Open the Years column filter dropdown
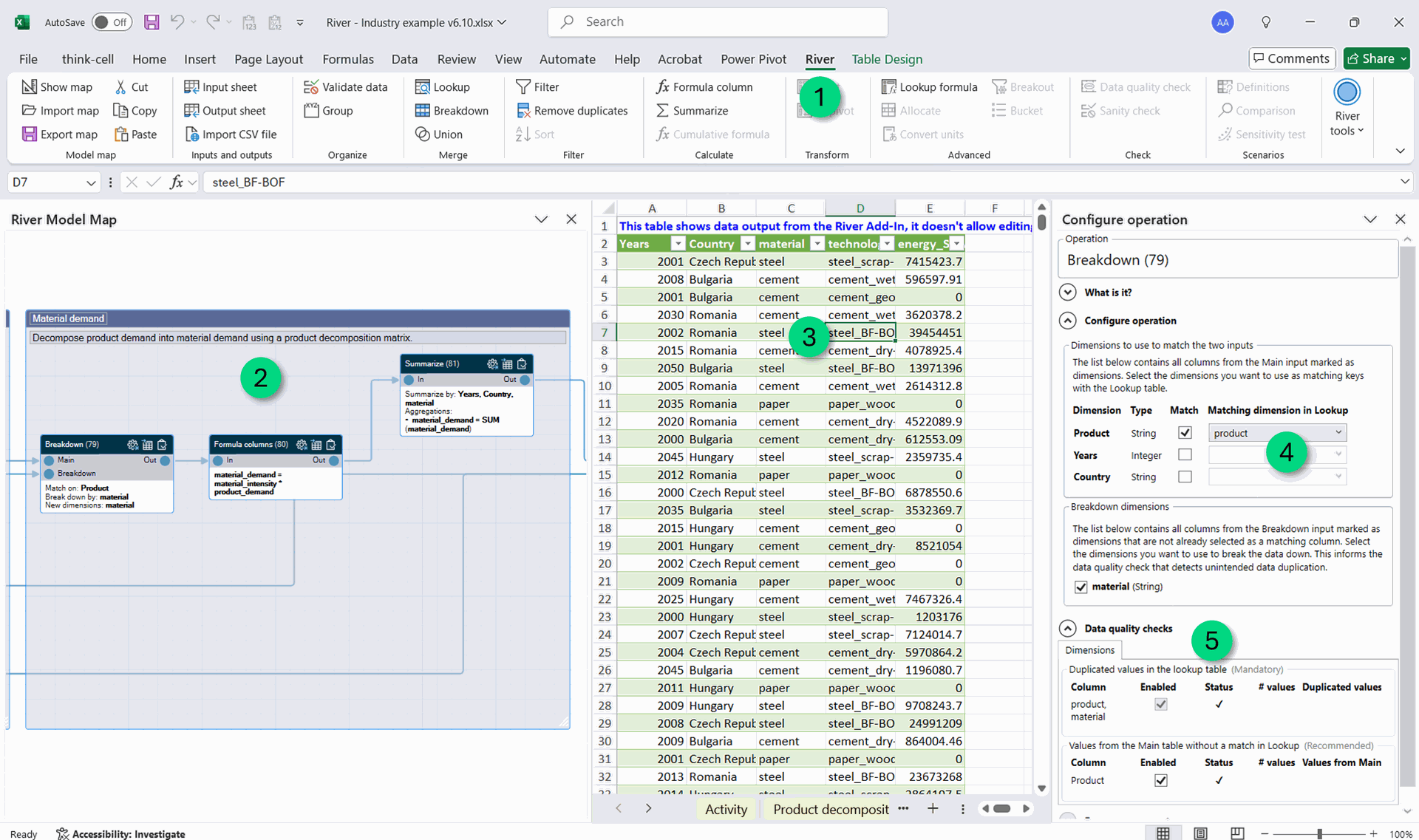Image resolution: width=1419 pixels, height=840 pixels. [678, 244]
